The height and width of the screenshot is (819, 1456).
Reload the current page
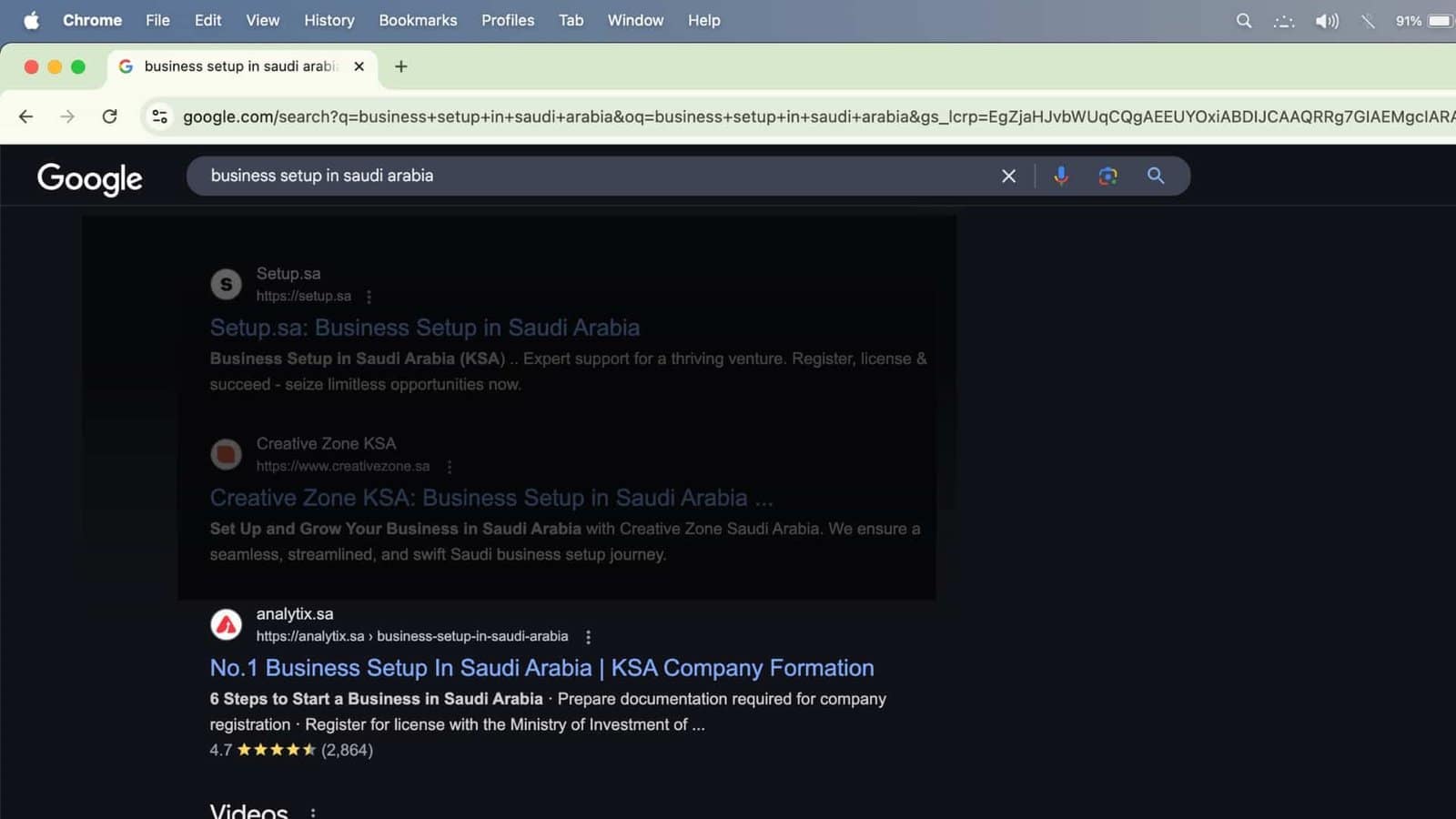click(110, 116)
